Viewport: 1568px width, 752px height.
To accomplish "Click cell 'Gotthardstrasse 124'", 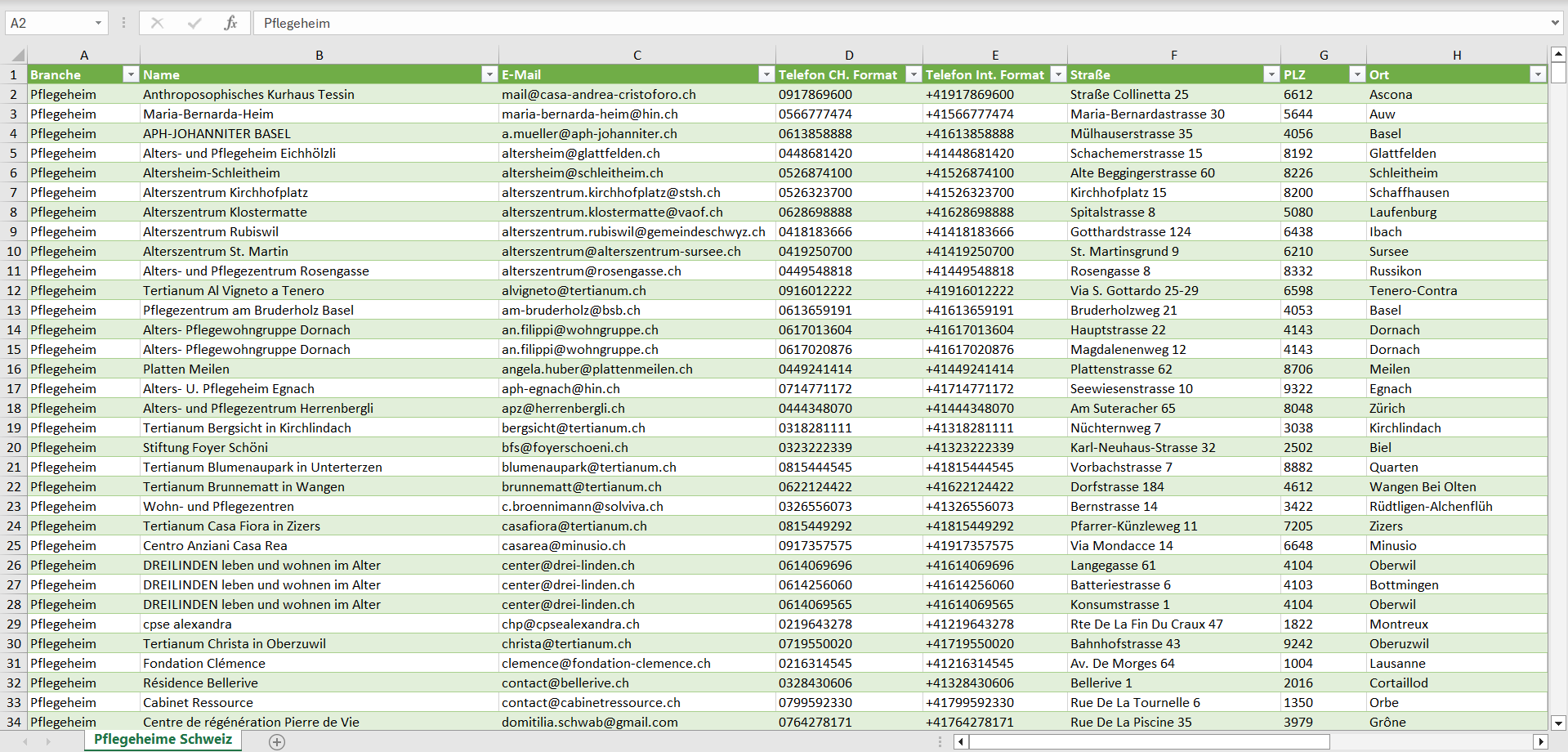I will [x=1174, y=231].
